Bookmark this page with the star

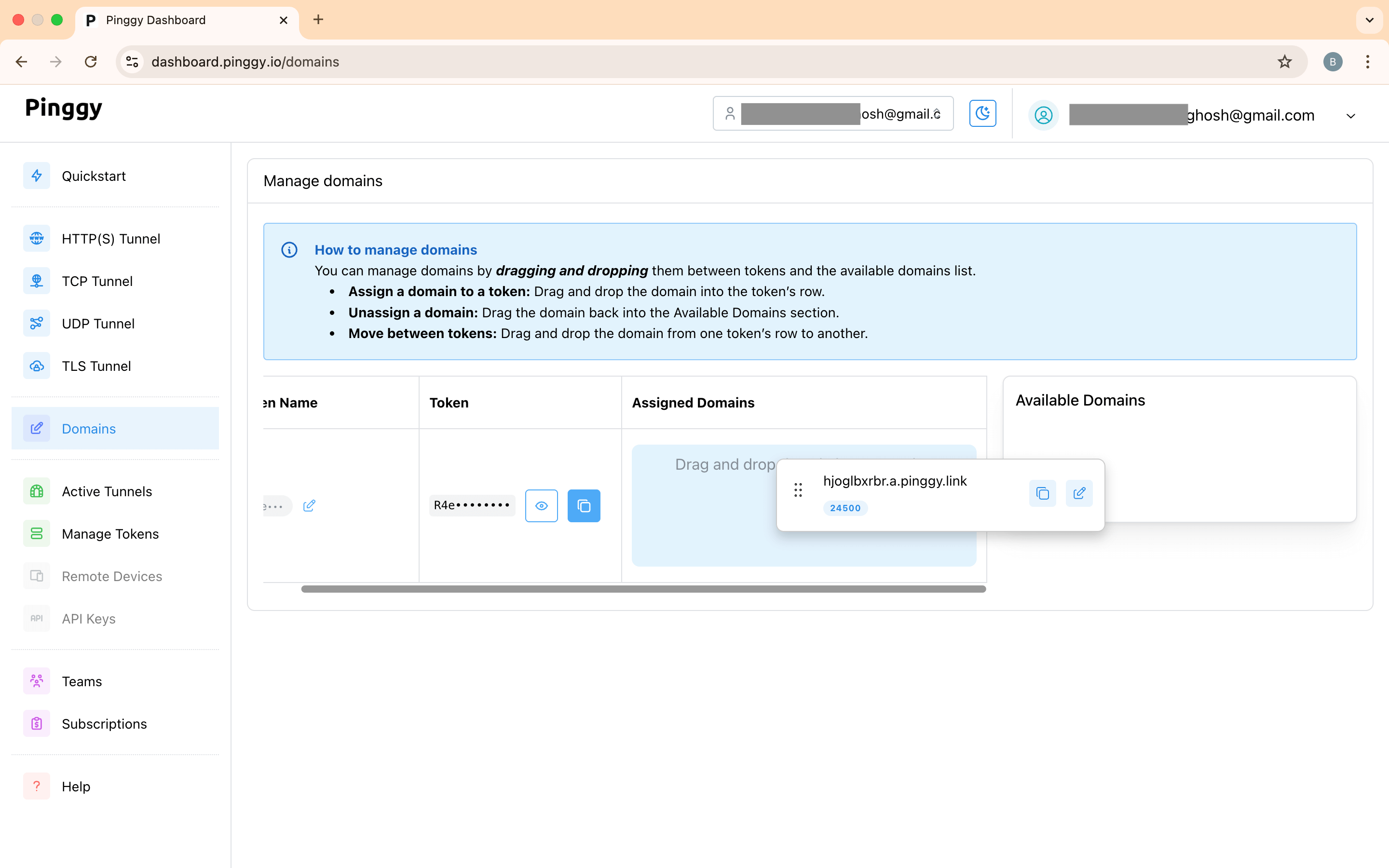(1284, 61)
